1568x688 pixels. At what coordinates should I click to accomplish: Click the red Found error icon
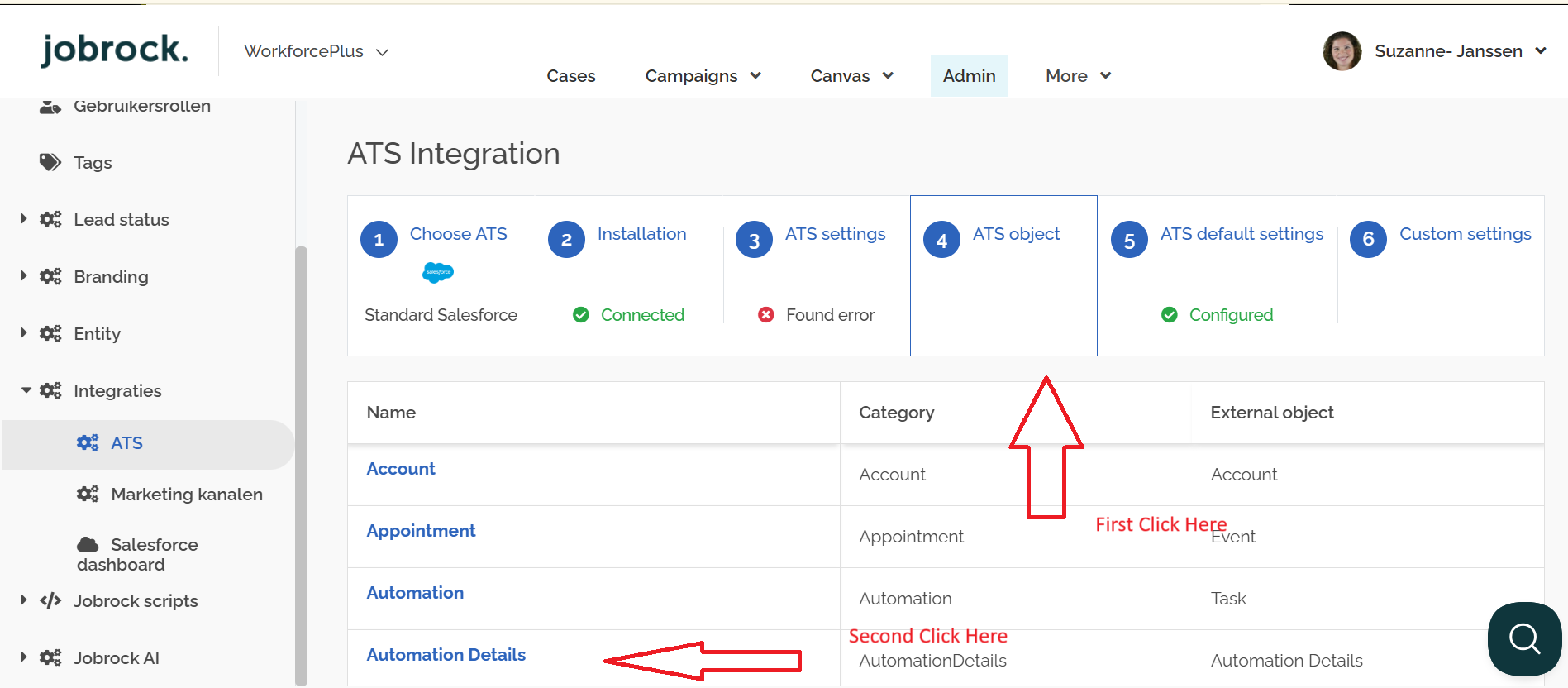click(x=766, y=315)
